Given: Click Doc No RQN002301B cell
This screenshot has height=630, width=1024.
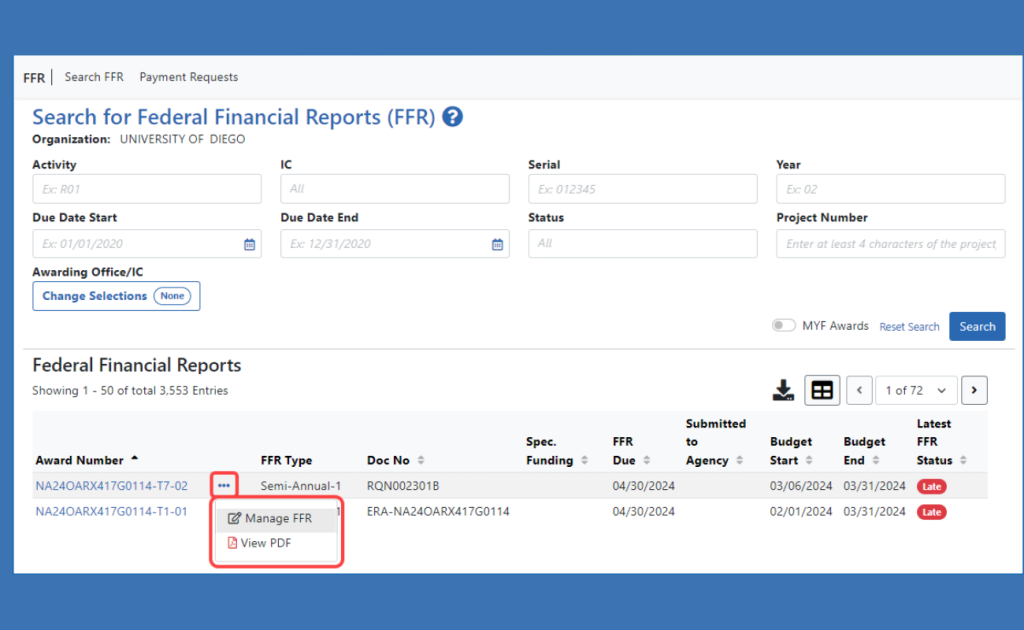Looking at the screenshot, I should (403, 486).
